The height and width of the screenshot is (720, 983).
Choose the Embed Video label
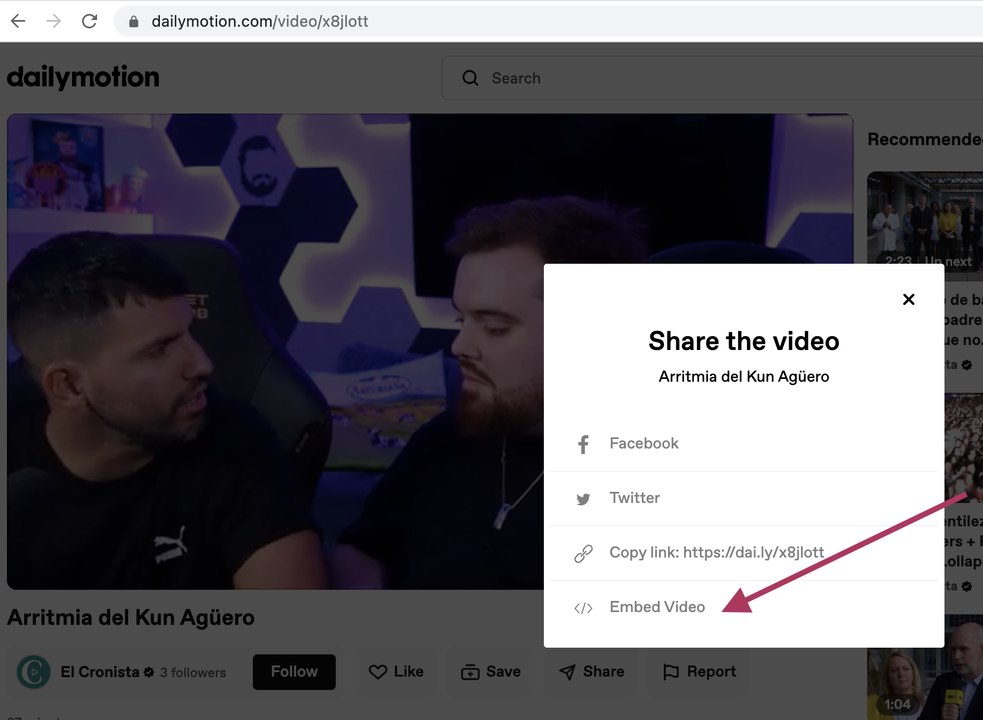pyautogui.click(x=657, y=606)
